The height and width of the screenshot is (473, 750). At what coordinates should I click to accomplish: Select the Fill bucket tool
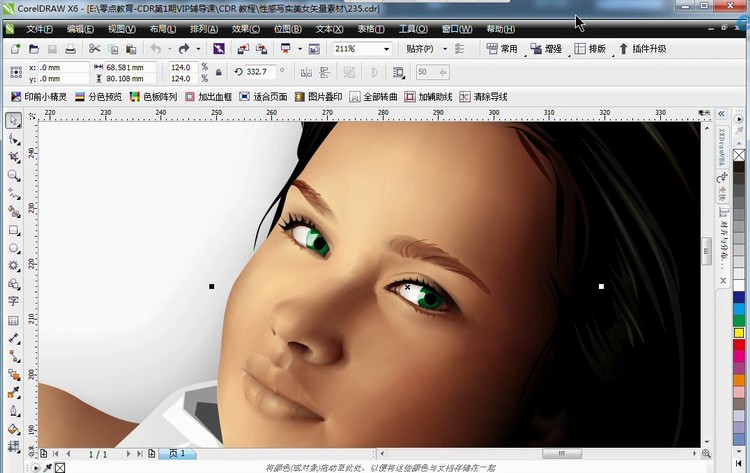[13, 429]
